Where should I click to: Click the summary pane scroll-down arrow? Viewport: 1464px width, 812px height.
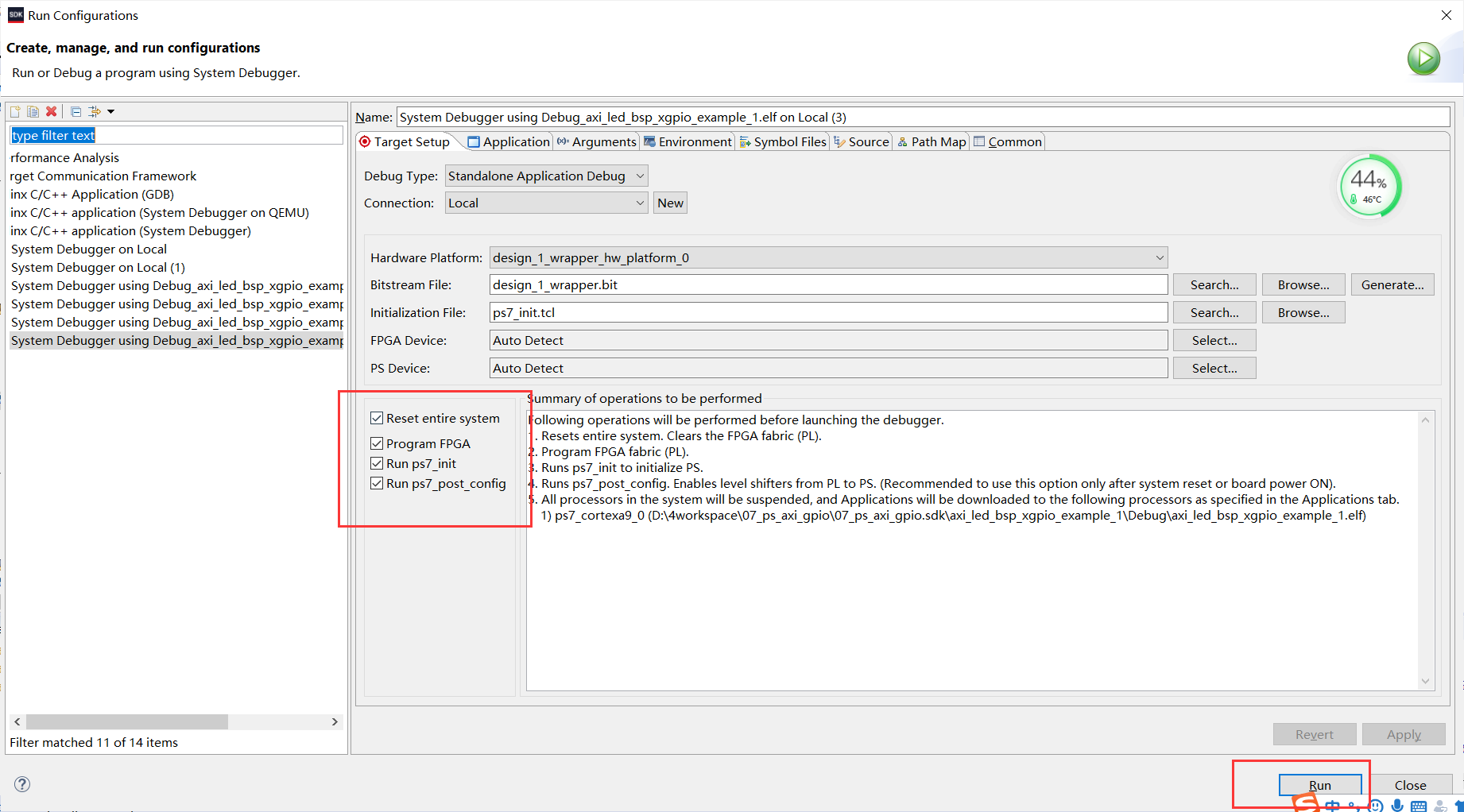1425,681
